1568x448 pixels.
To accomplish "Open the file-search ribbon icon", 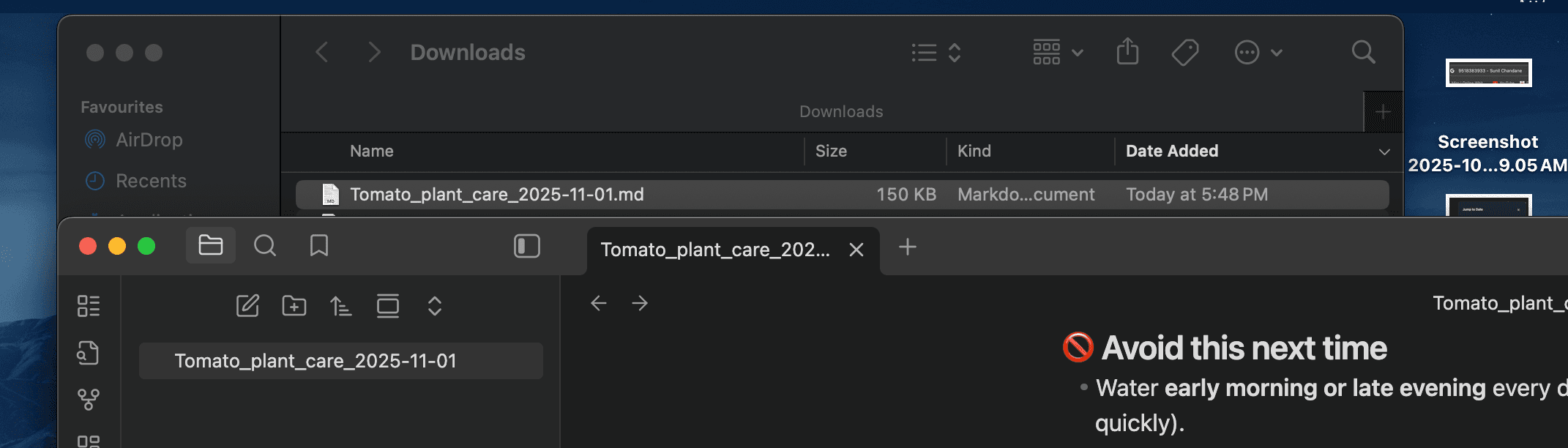I will click(x=89, y=353).
